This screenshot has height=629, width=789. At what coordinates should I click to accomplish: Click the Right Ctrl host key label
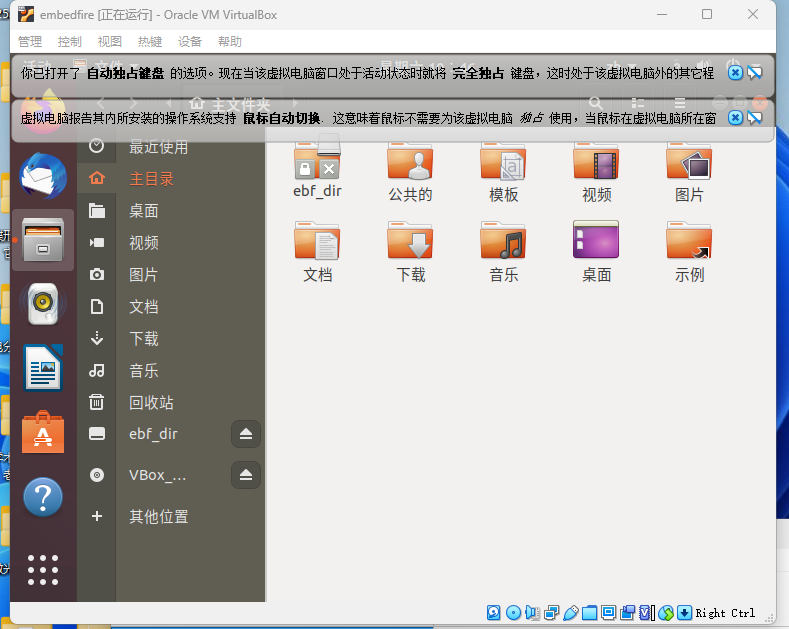[725, 613]
